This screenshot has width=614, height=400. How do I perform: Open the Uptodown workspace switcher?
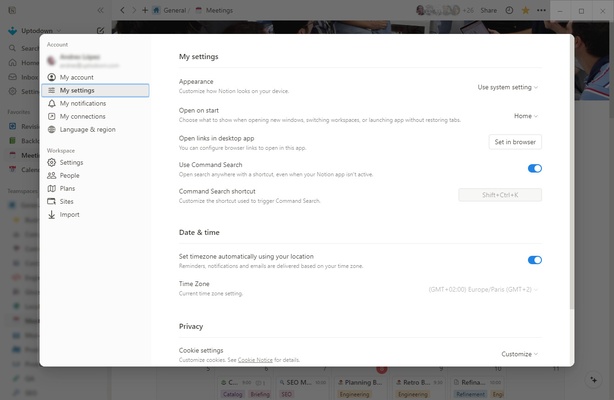[34, 31]
